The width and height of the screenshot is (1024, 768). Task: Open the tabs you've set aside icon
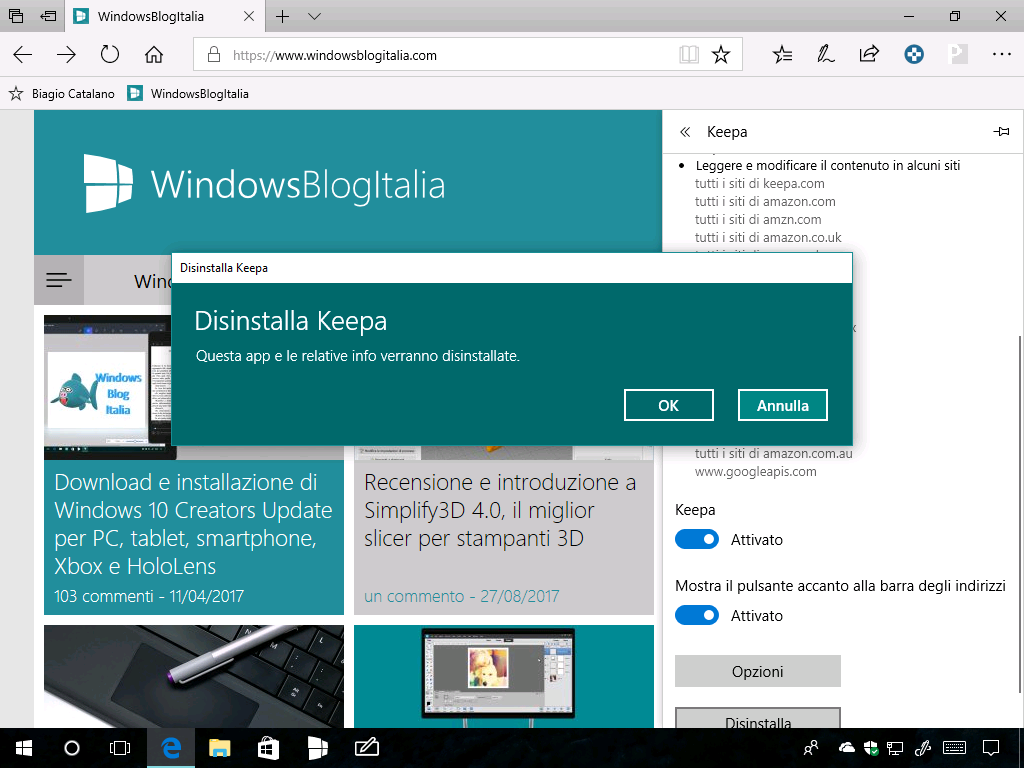point(16,16)
